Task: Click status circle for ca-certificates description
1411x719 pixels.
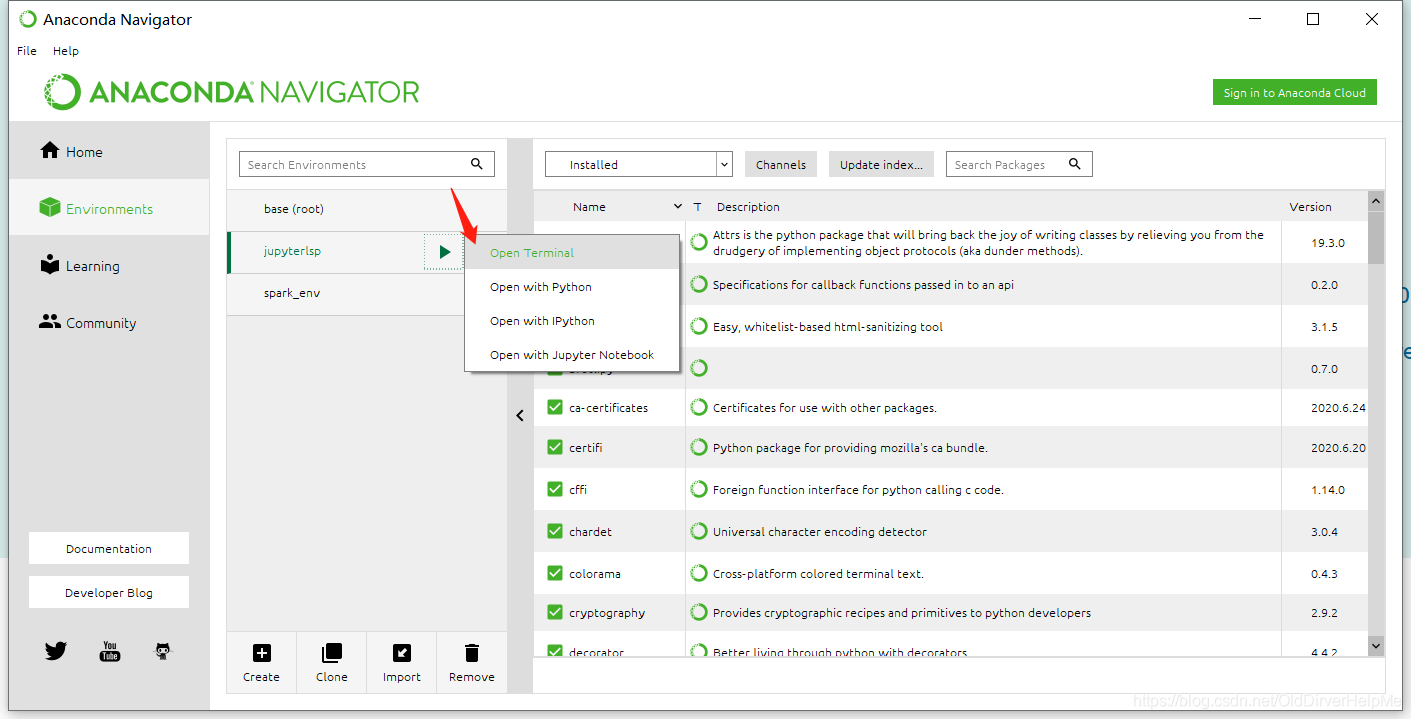Action: (x=699, y=407)
